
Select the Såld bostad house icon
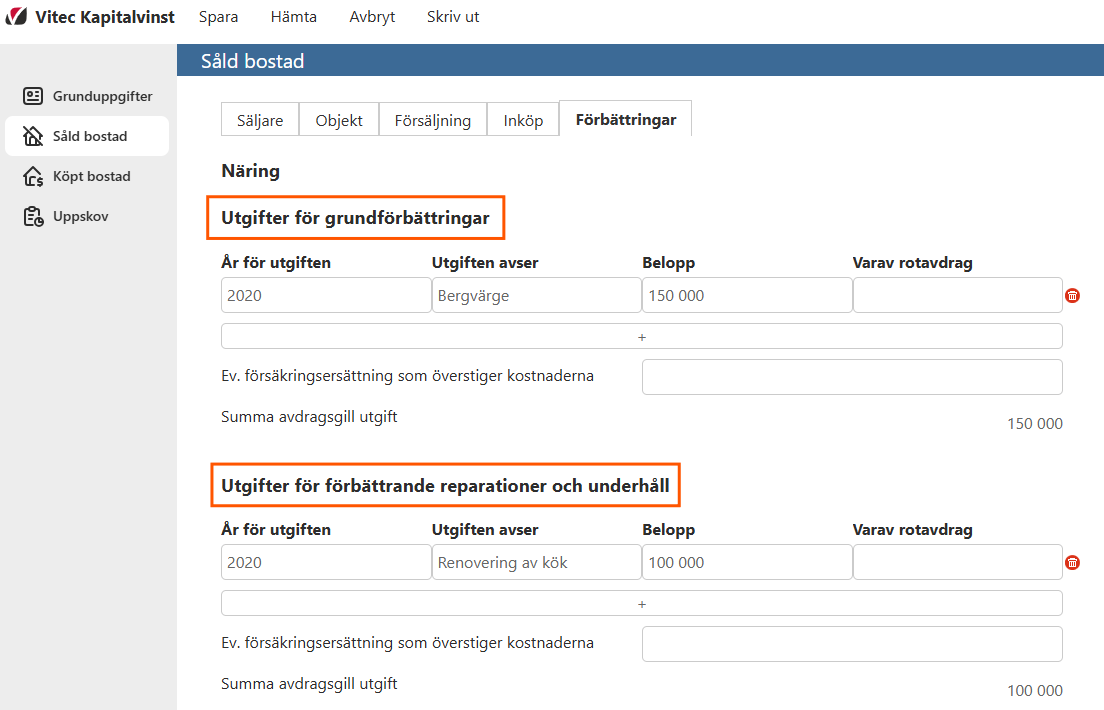point(31,136)
